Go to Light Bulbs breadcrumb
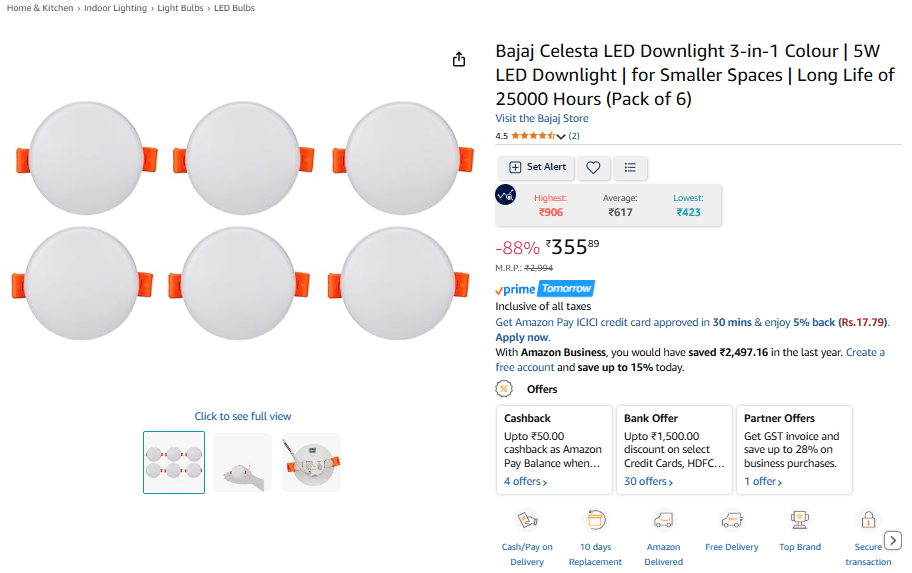This screenshot has width=912, height=573. (180, 8)
